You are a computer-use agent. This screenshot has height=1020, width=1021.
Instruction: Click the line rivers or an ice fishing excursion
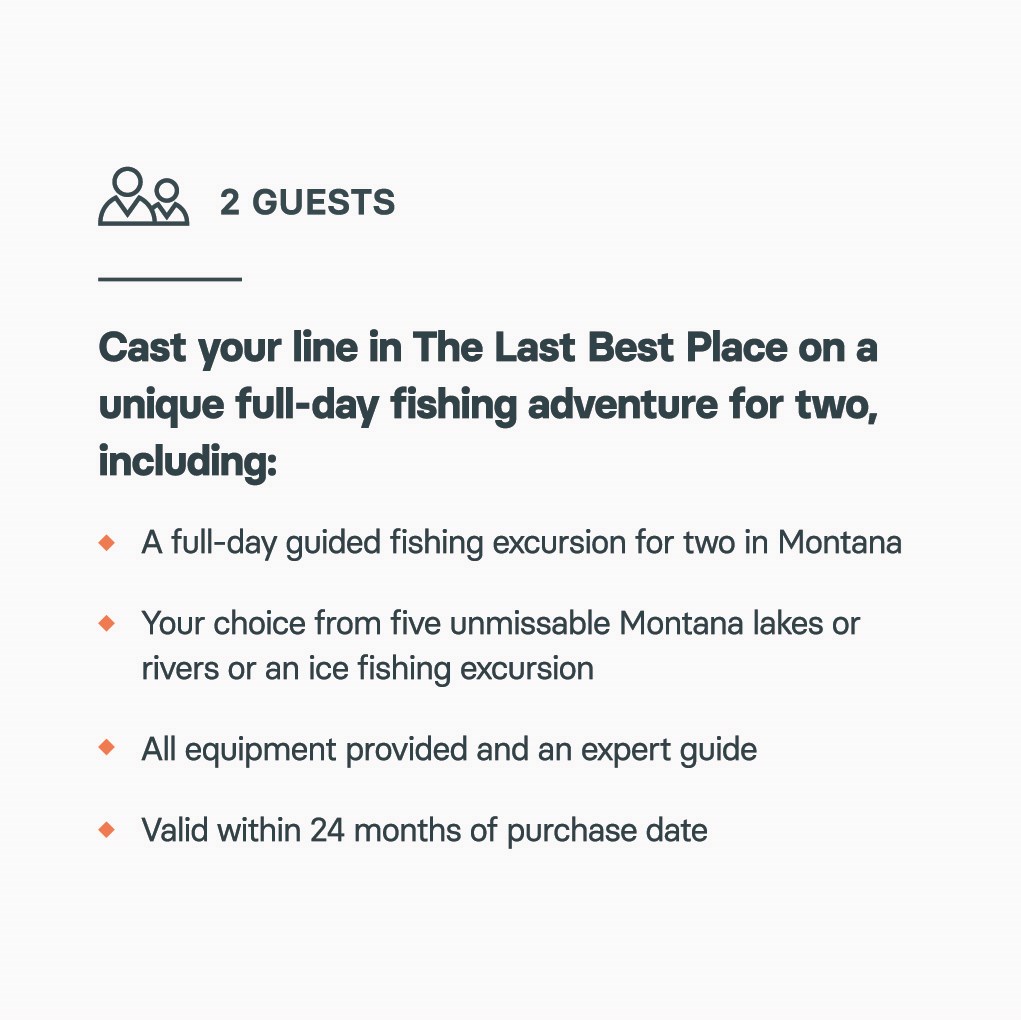(x=367, y=669)
